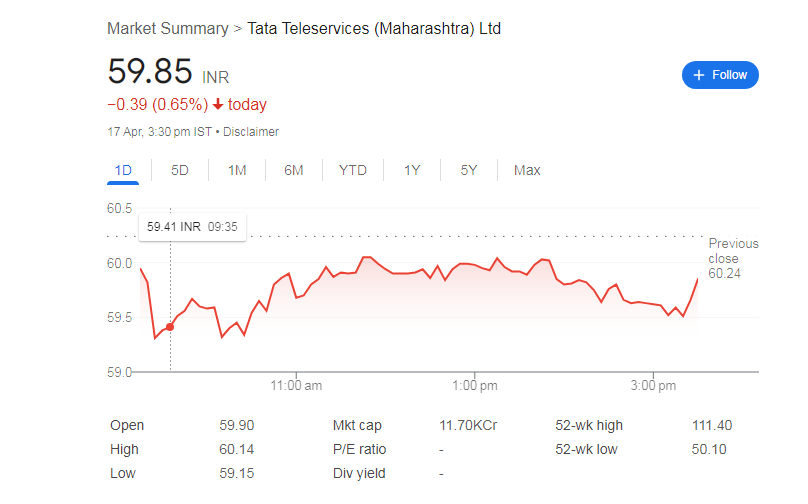Click the 59.41 INR tooltip
Screen dimensions: 808x504
[x=192, y=227]
